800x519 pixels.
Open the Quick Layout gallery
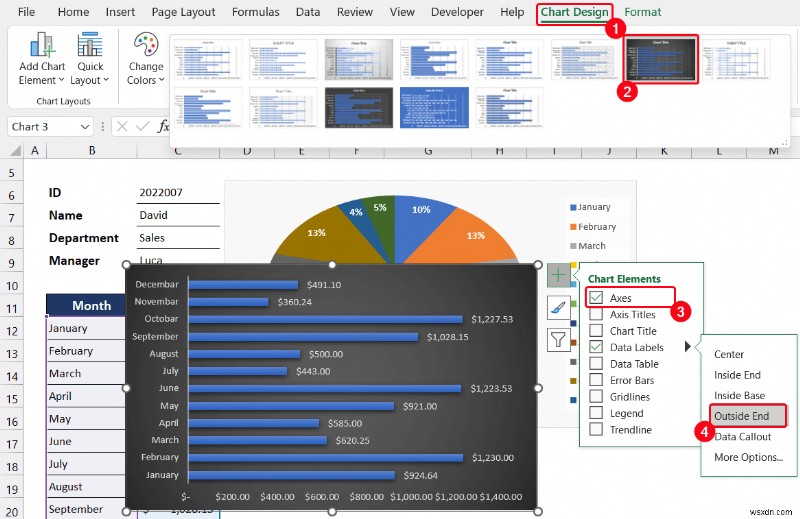point(90,59)
